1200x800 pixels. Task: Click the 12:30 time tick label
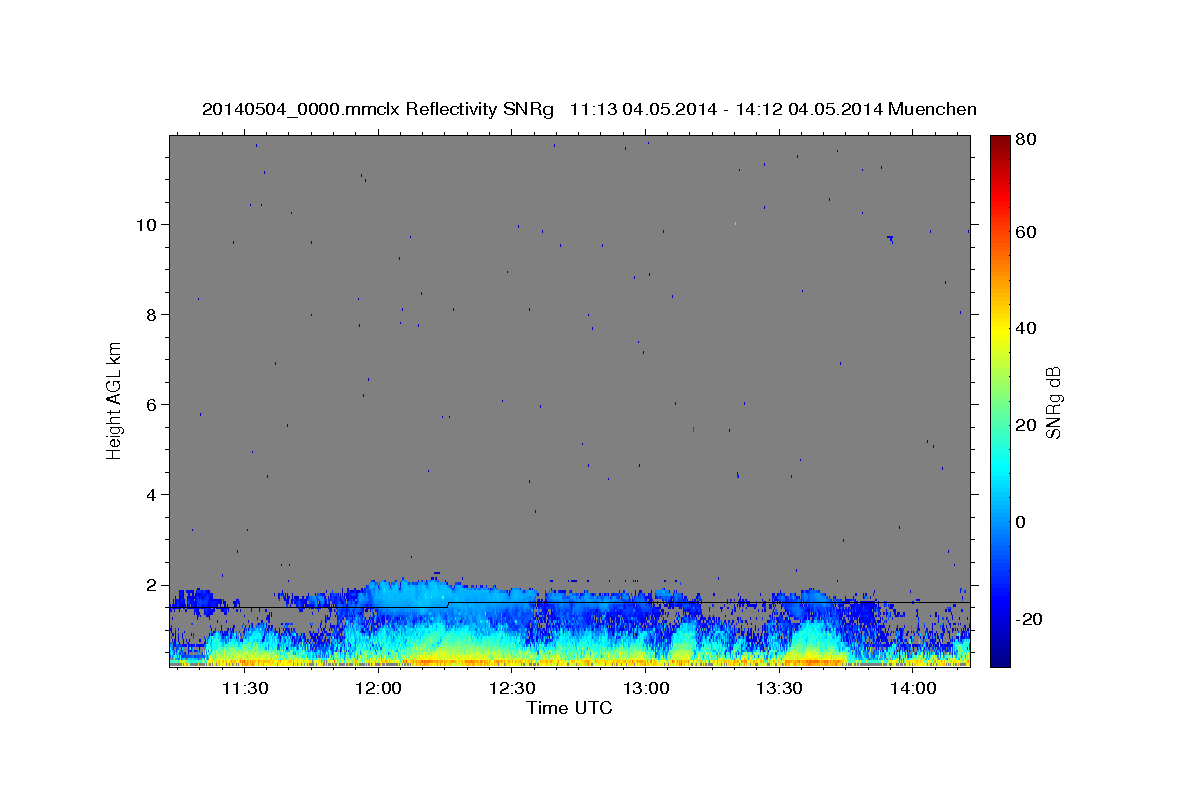click(512, 688)
